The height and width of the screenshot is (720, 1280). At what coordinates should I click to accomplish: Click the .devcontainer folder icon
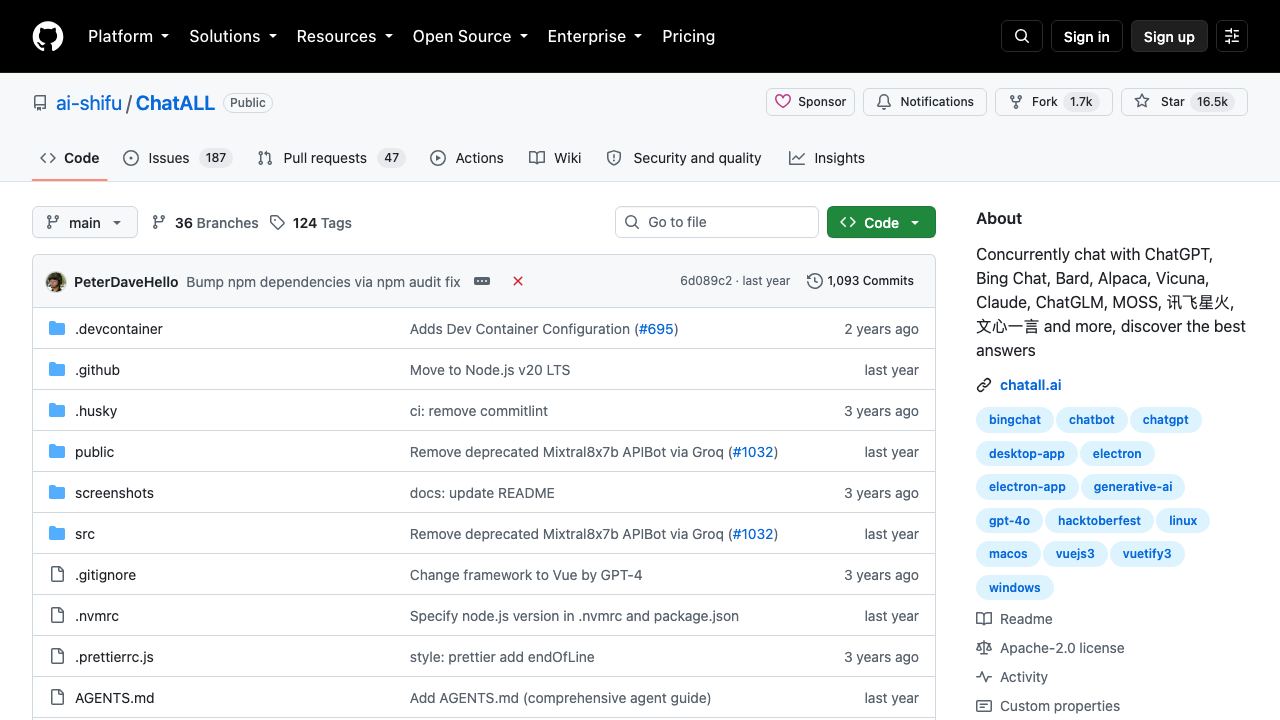click(57, 329)
